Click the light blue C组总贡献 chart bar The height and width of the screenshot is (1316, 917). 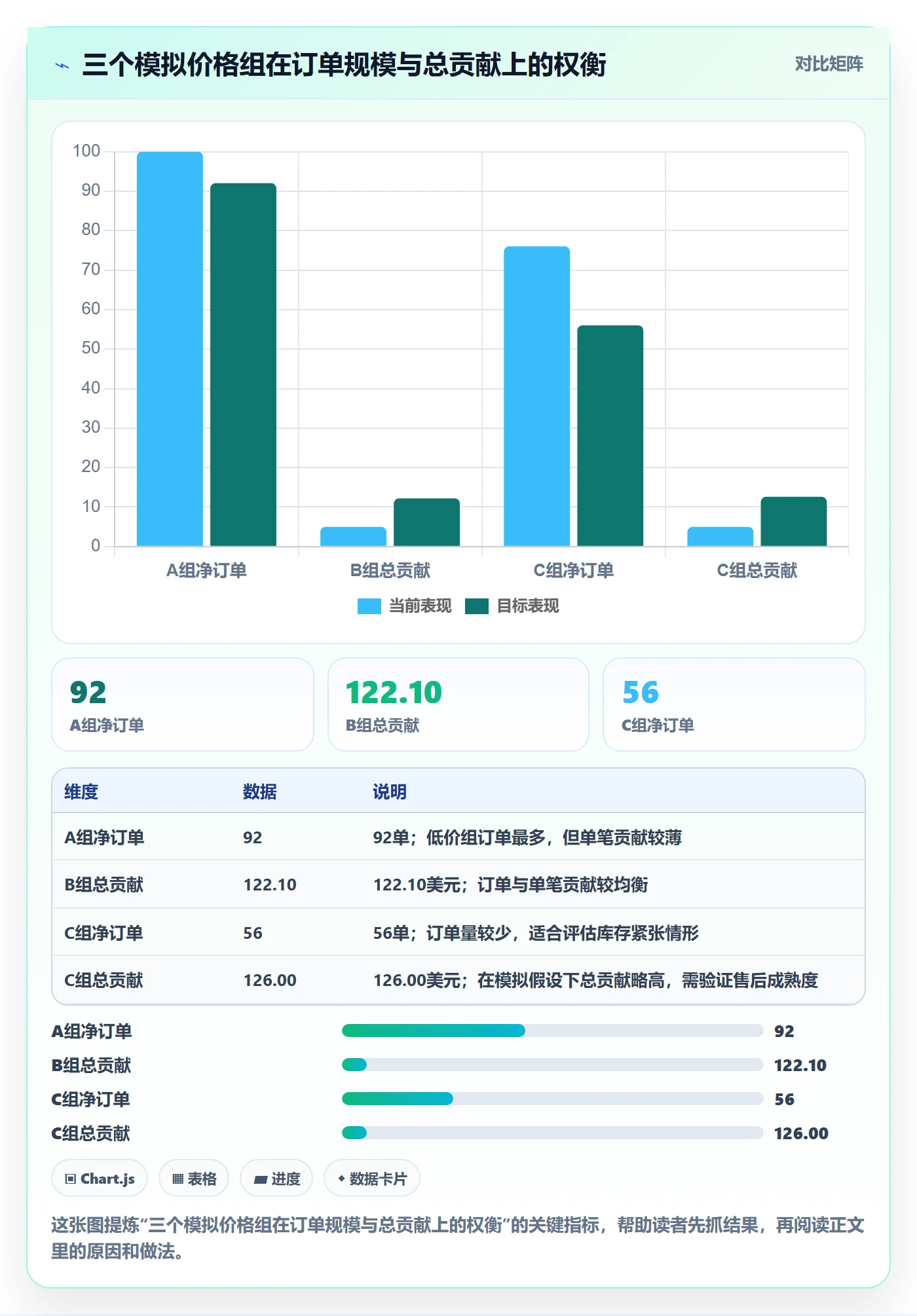click(720, 536)
